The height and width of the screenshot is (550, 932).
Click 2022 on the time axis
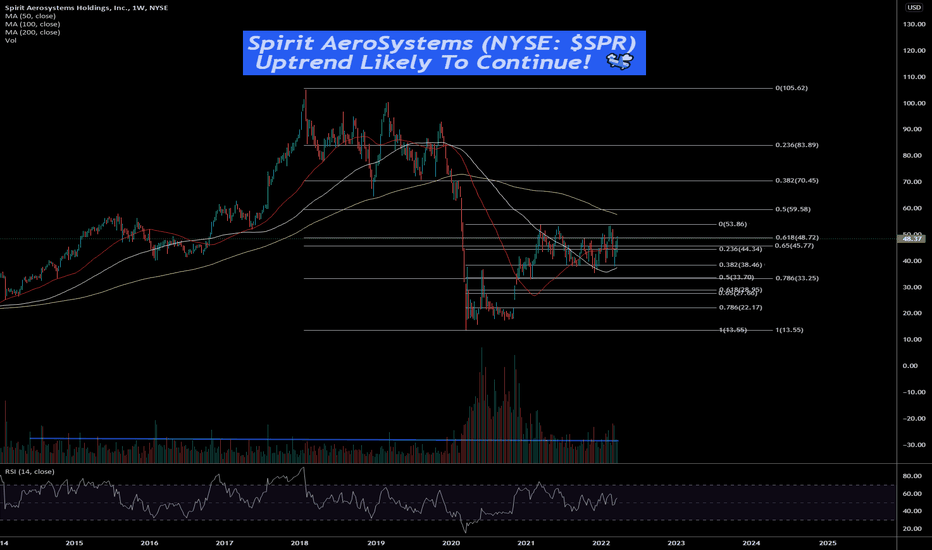point(602,543)
